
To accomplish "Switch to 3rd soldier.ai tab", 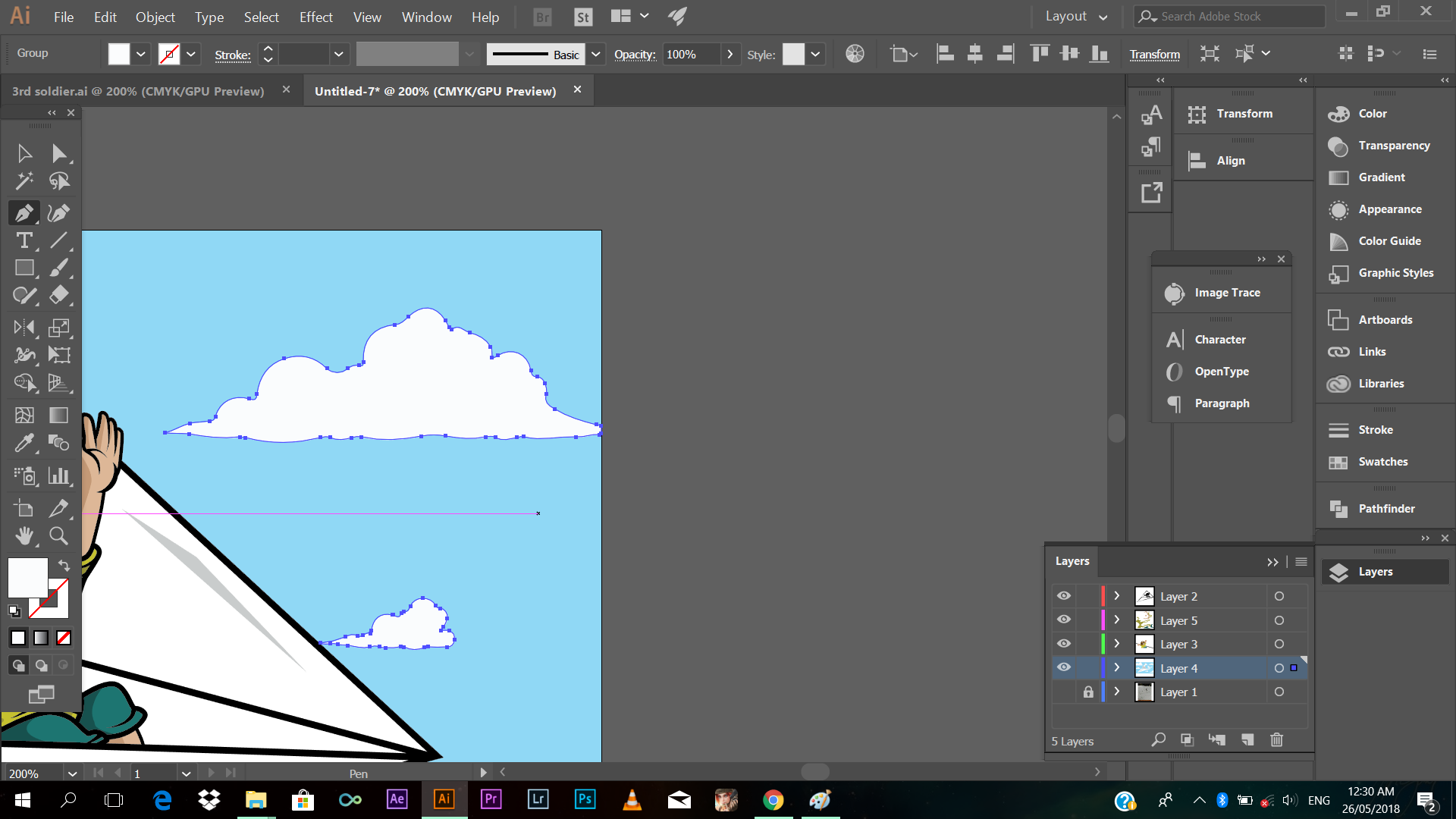I will point(138,91).
